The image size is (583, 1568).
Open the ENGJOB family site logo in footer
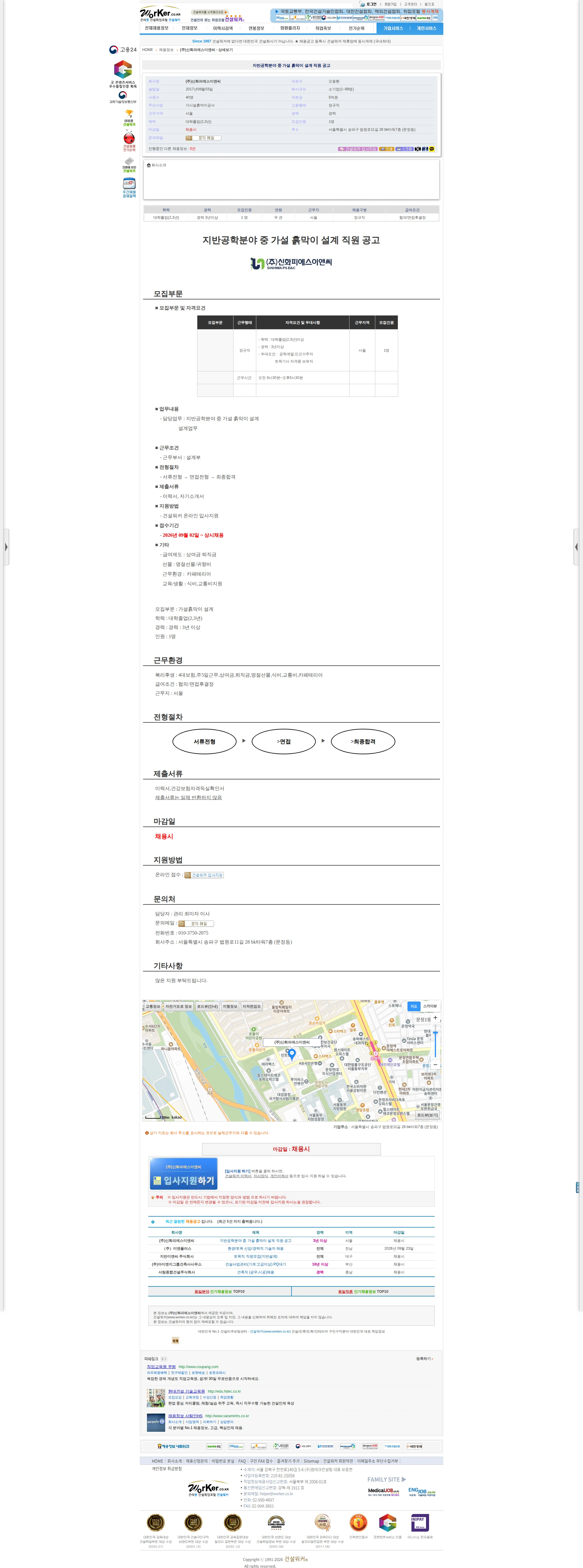click(421, 1491)
